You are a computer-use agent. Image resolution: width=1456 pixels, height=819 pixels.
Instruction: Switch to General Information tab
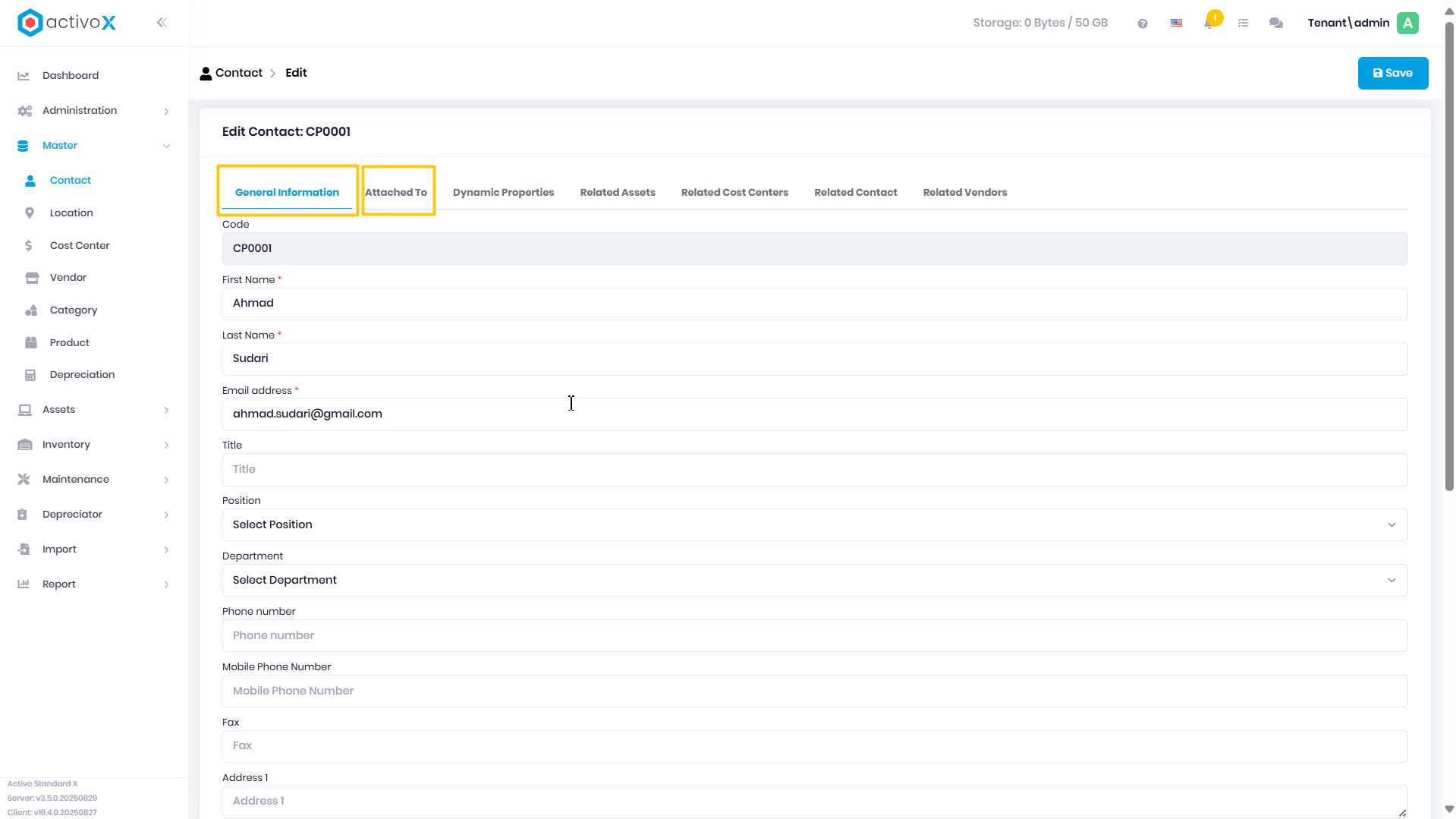tap(287, 193)
